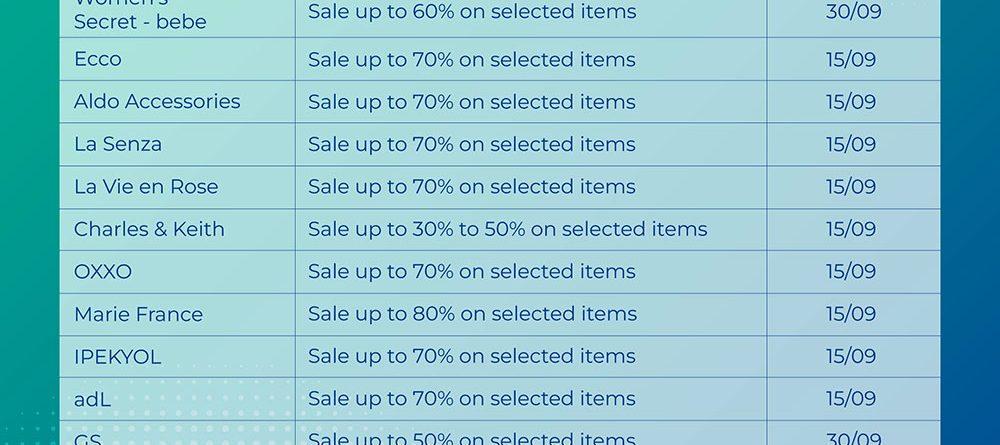
Task: Click the IPEKYOL sale offer description
Action: coord(472,356)
